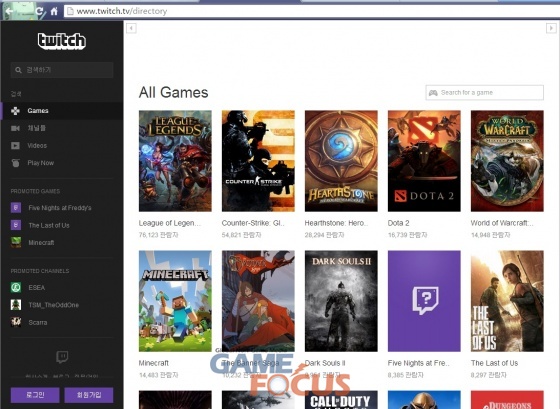The image size is (560, 409).
Task: Click the browser back arrow
Action: coord(10,11)
